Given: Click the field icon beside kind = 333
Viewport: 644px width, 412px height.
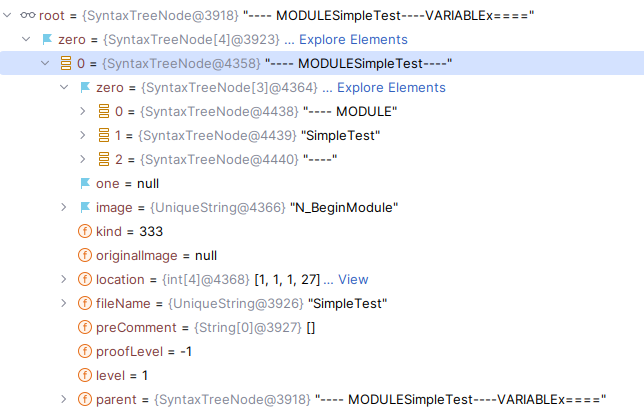Looking at the screenshot, I should pos(85,231).
